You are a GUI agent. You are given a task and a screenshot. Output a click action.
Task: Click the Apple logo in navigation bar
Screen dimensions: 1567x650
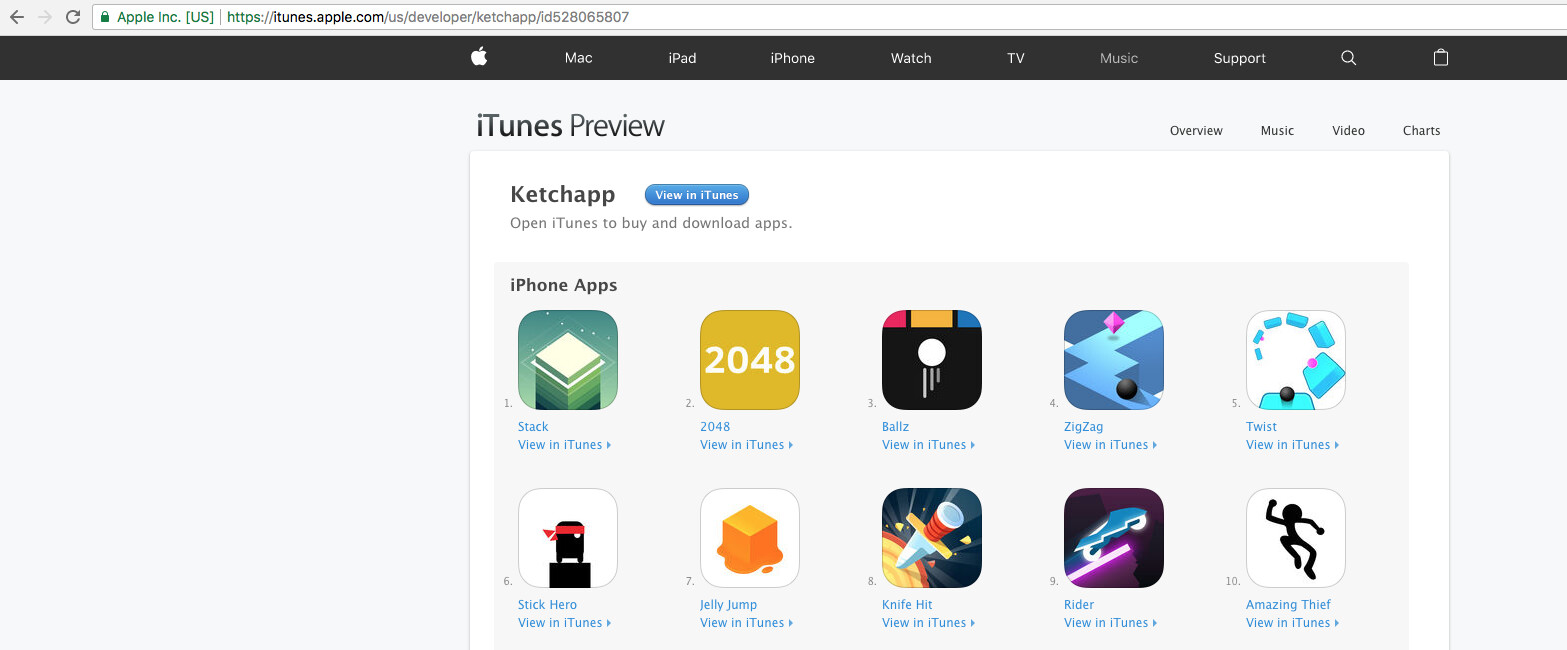coord(479,57)
